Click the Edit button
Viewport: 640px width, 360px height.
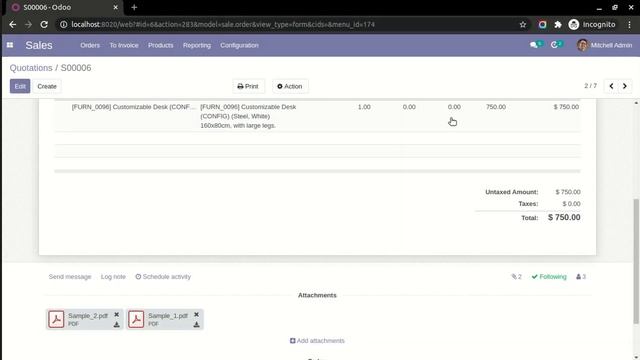tap(20, 86)
